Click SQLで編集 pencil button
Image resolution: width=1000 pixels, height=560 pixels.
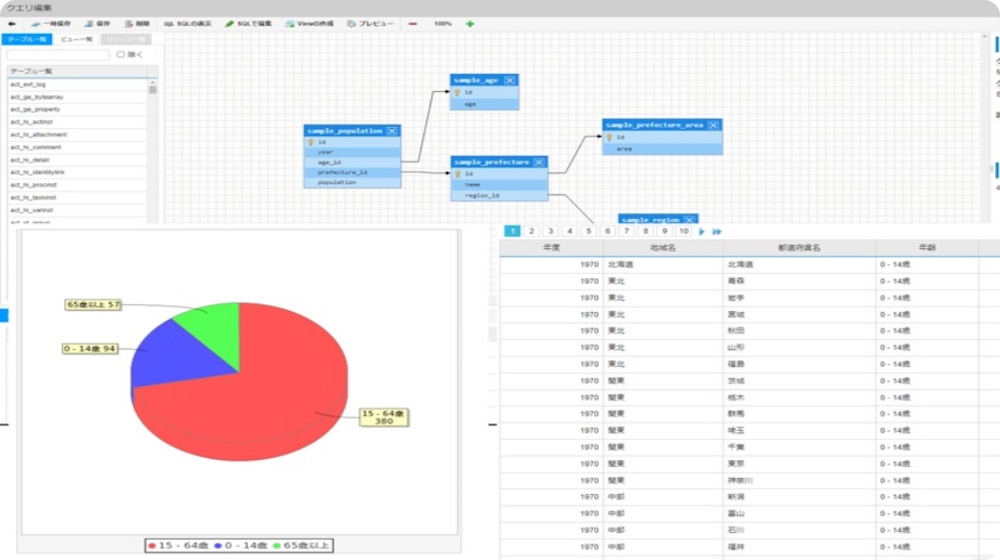point(248,24)
